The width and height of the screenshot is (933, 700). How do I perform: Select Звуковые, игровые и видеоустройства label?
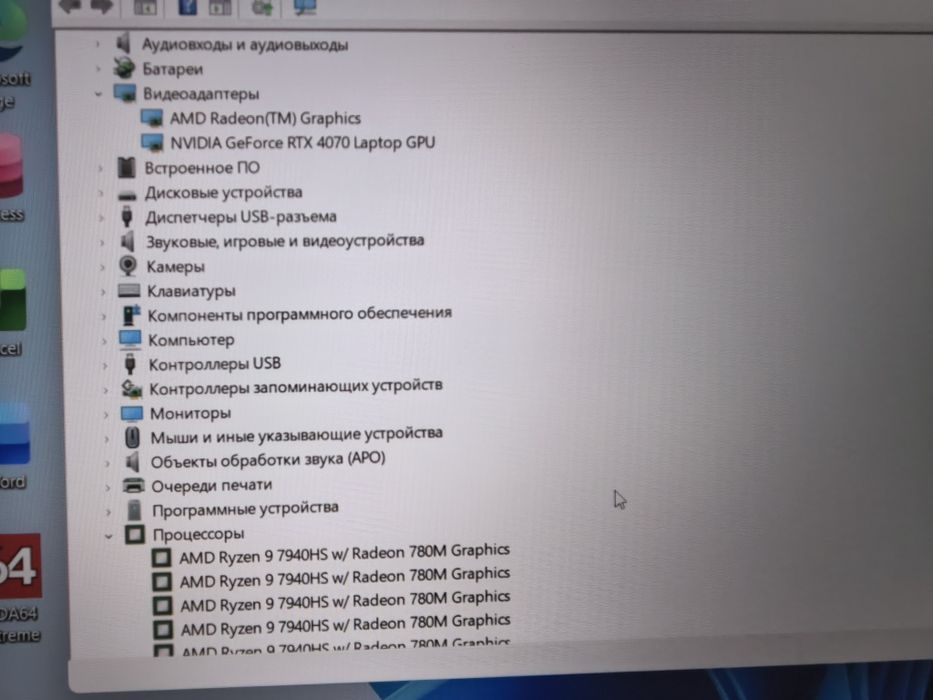tap(285, 241)
